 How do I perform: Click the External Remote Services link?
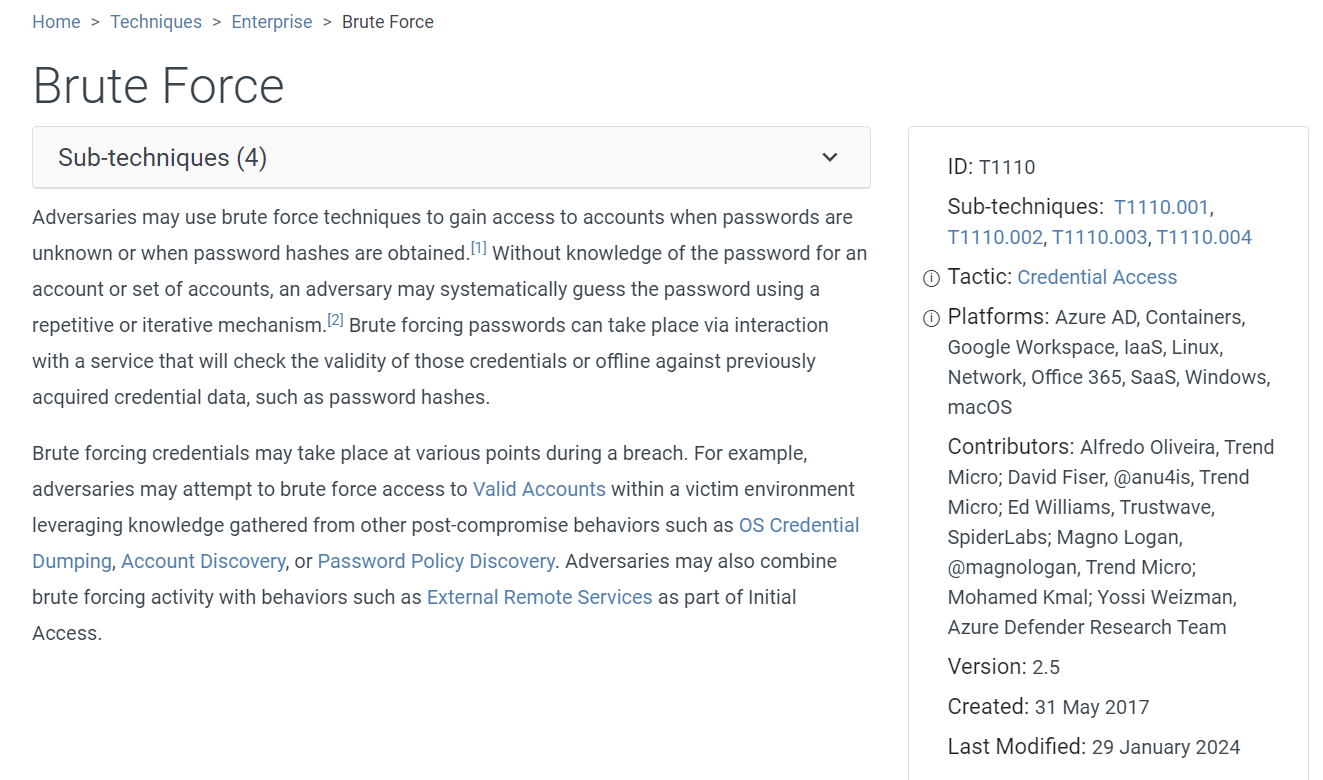[x=539, y=597]
